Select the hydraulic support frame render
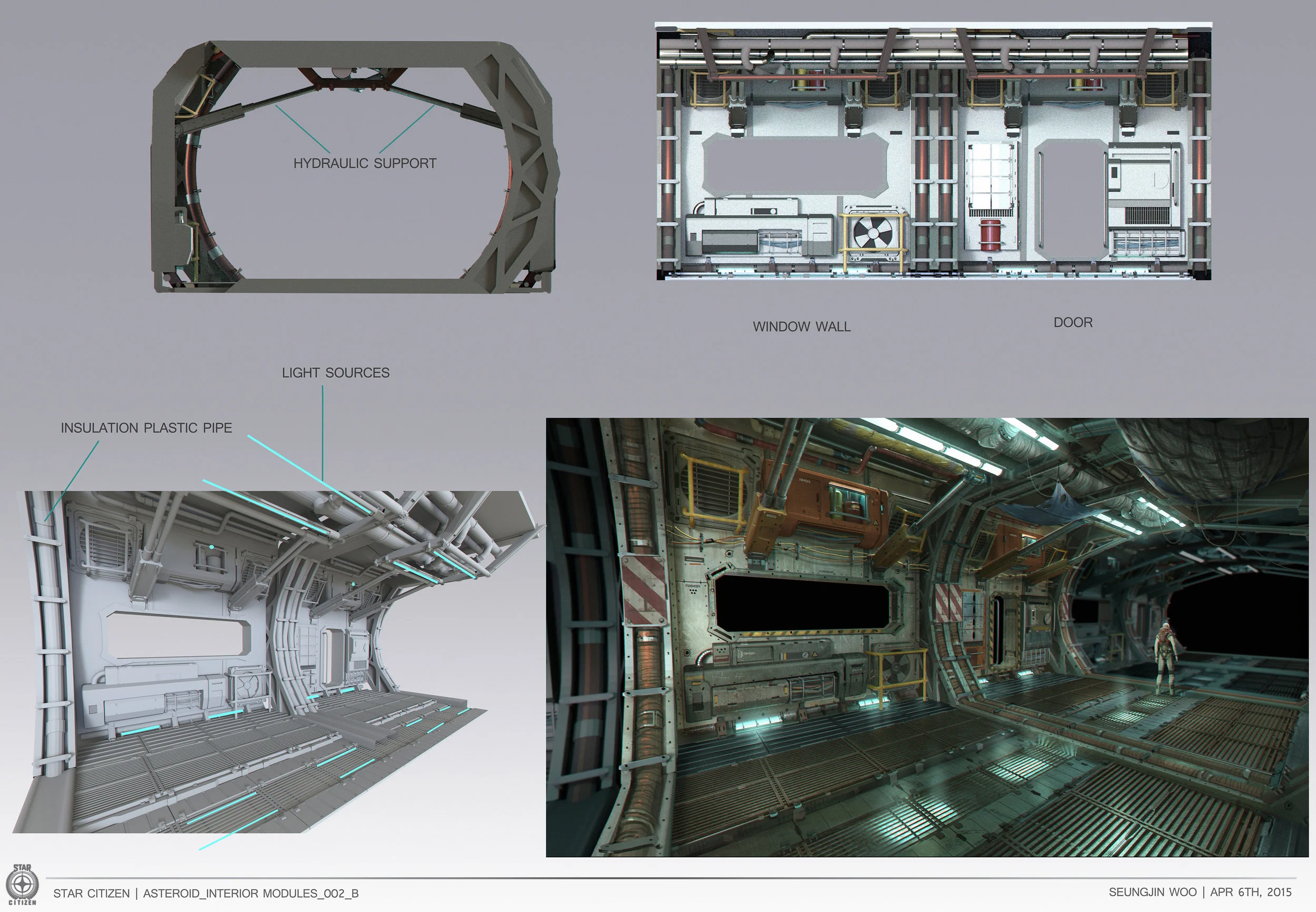 pos(355,167)
